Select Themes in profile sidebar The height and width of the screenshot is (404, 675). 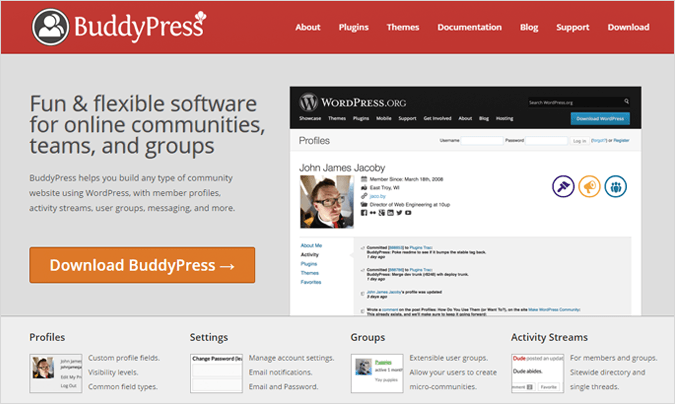(310, 273)
